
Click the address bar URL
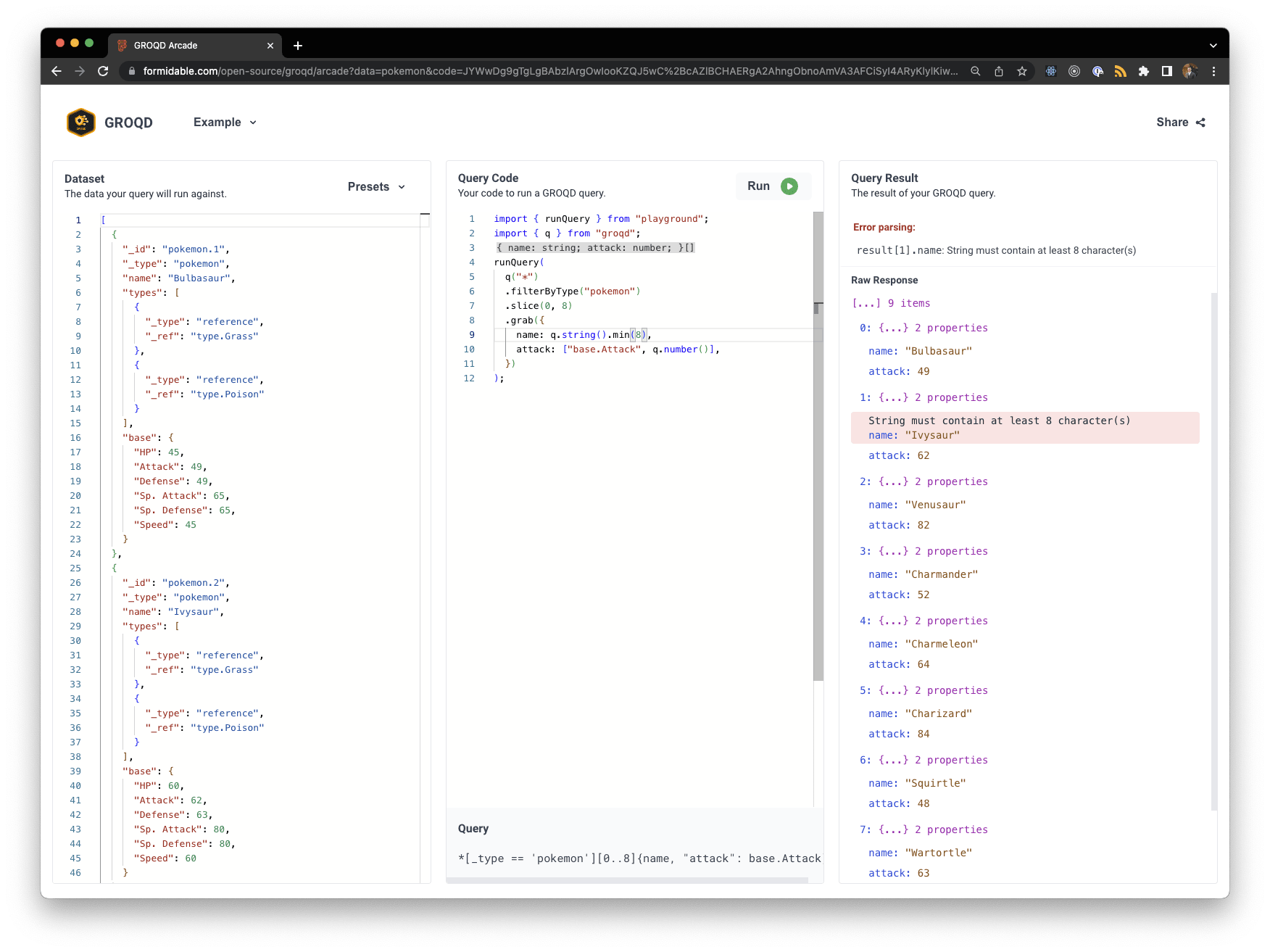tap(550, 71)
